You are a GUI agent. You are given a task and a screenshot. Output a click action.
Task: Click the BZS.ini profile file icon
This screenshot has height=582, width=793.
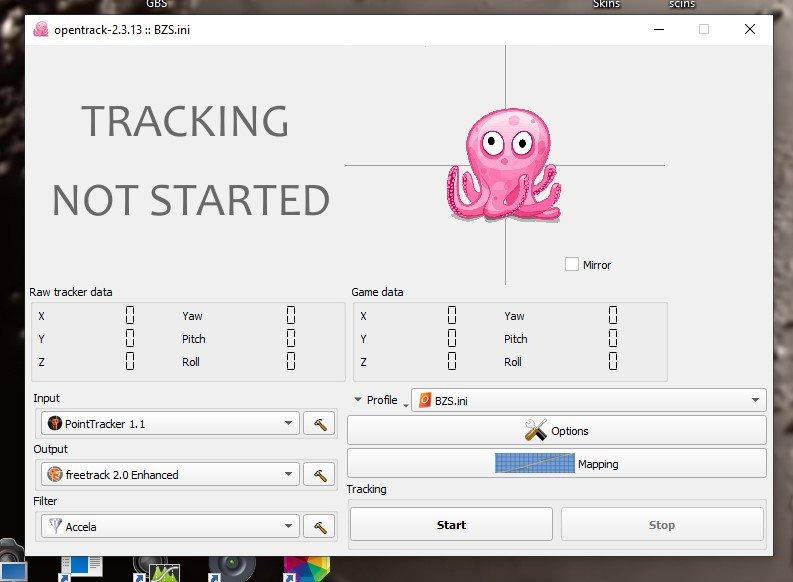click(x=425, y=400)
